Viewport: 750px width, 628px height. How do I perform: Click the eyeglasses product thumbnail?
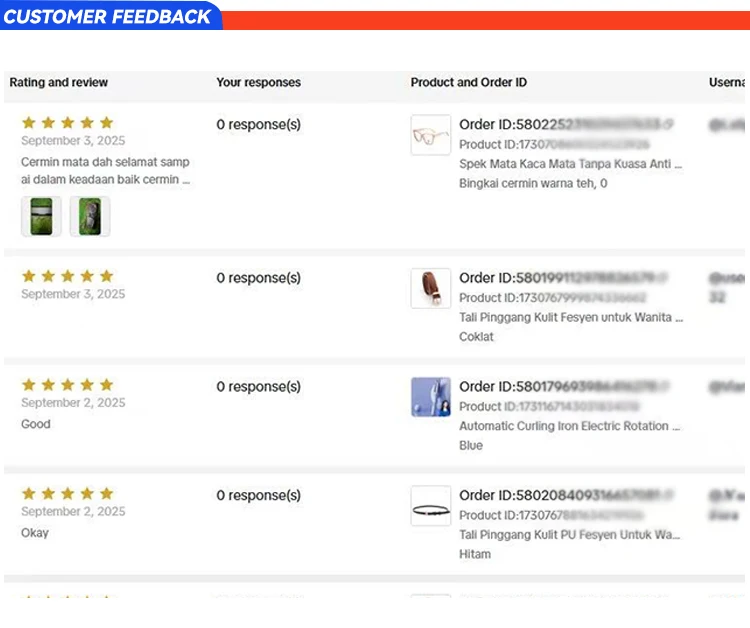click(x=430, y=135)
